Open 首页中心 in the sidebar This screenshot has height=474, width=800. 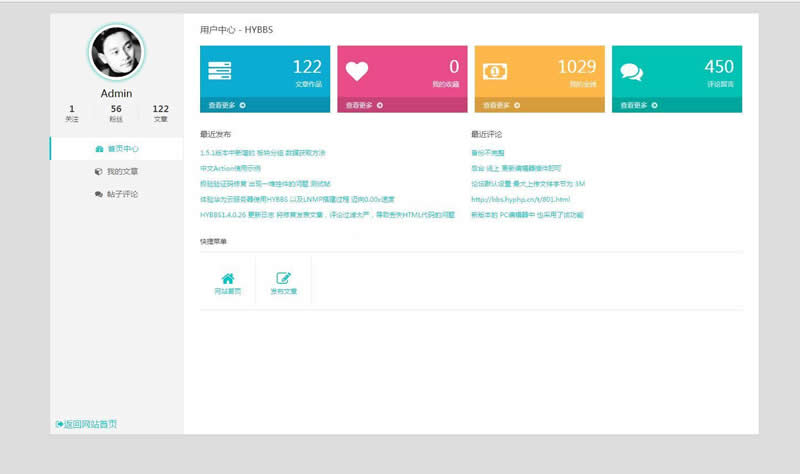pyautogui.click(x=116, y=149)
